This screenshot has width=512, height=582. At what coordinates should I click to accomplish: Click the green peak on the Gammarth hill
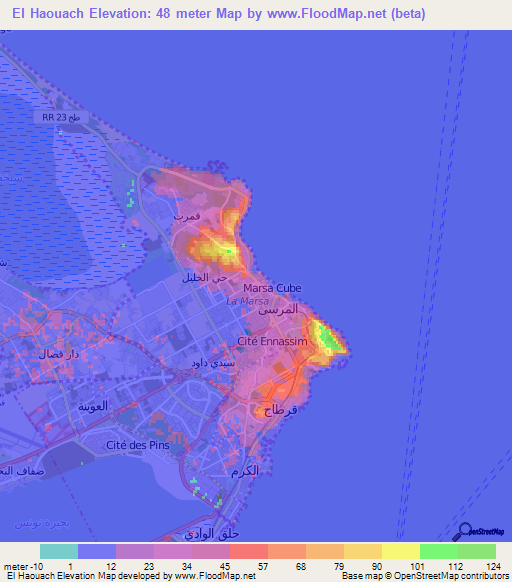pos(229,251)
